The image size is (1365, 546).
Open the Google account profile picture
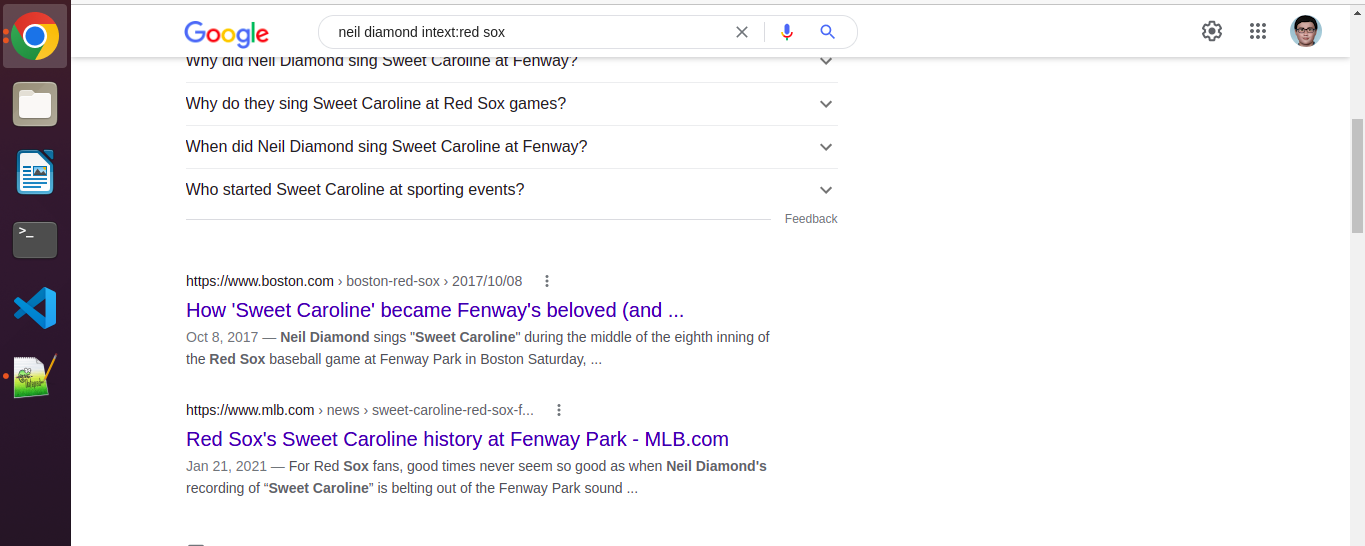(x=1306, y=31)
